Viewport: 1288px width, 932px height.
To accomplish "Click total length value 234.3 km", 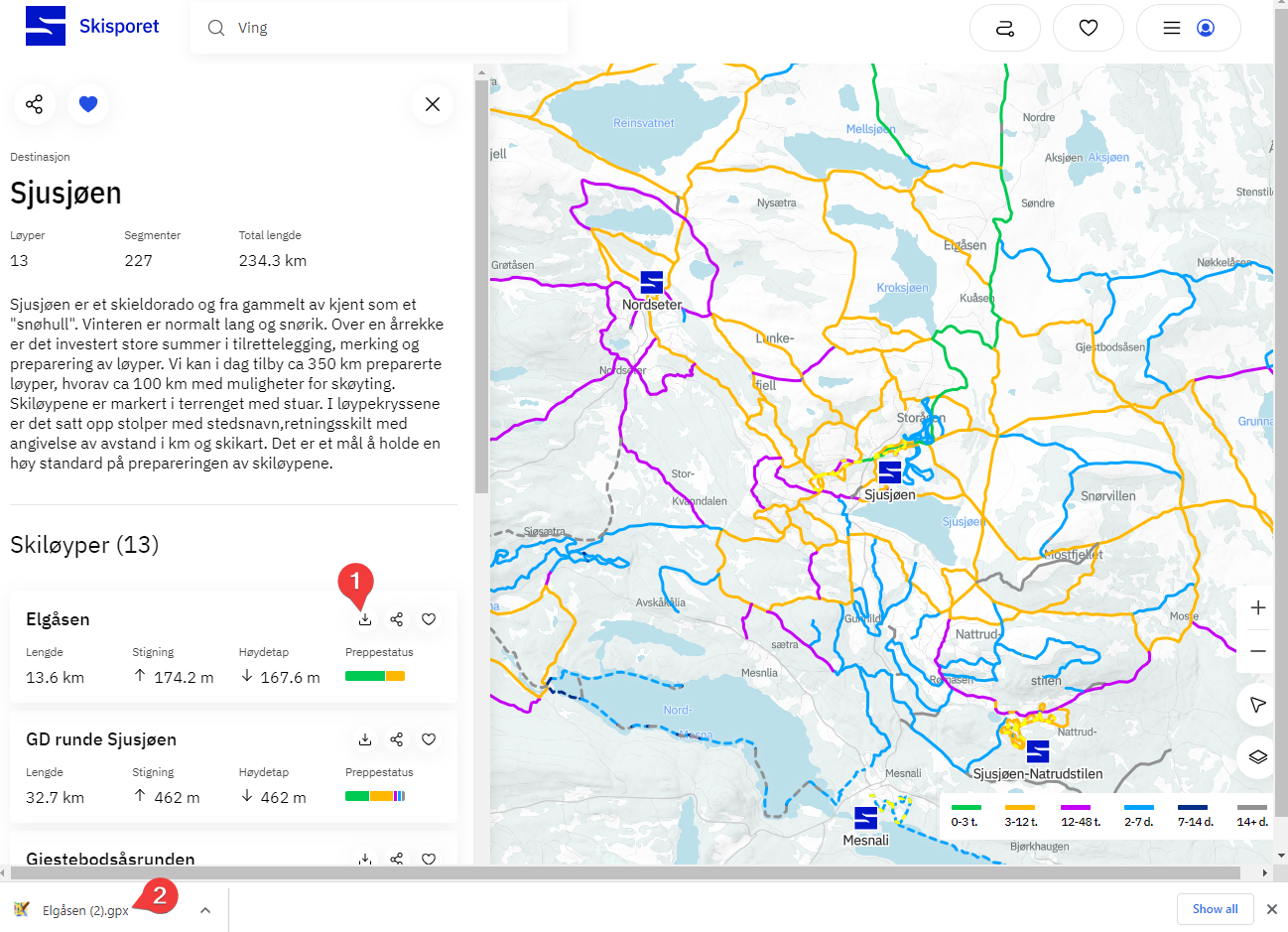I will [273, 261].
